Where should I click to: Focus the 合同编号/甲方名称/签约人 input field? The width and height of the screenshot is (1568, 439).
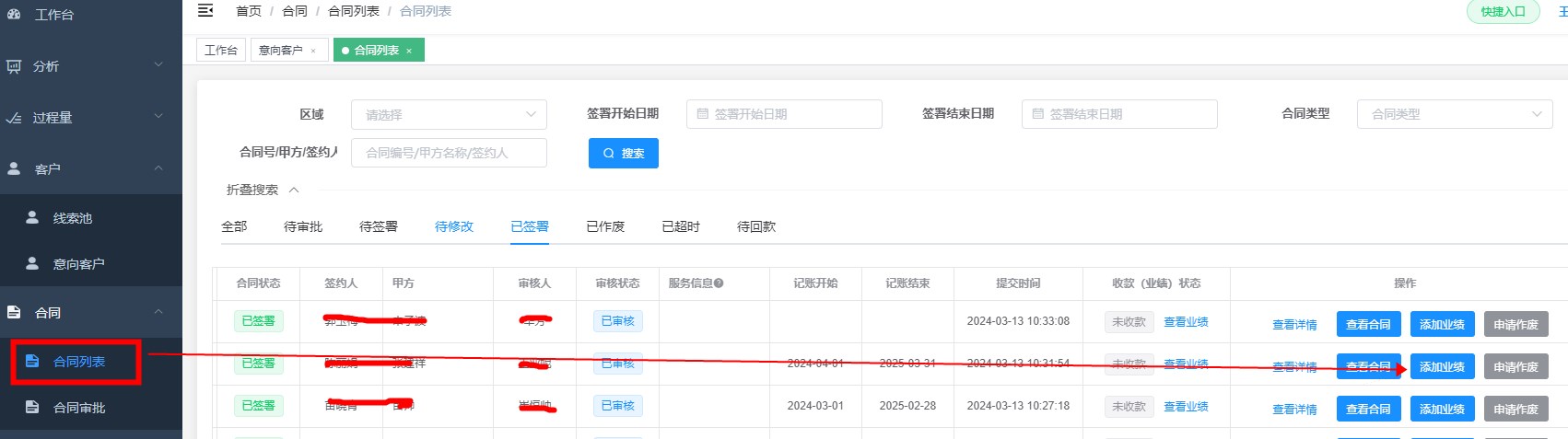click(x=449, y=153)
